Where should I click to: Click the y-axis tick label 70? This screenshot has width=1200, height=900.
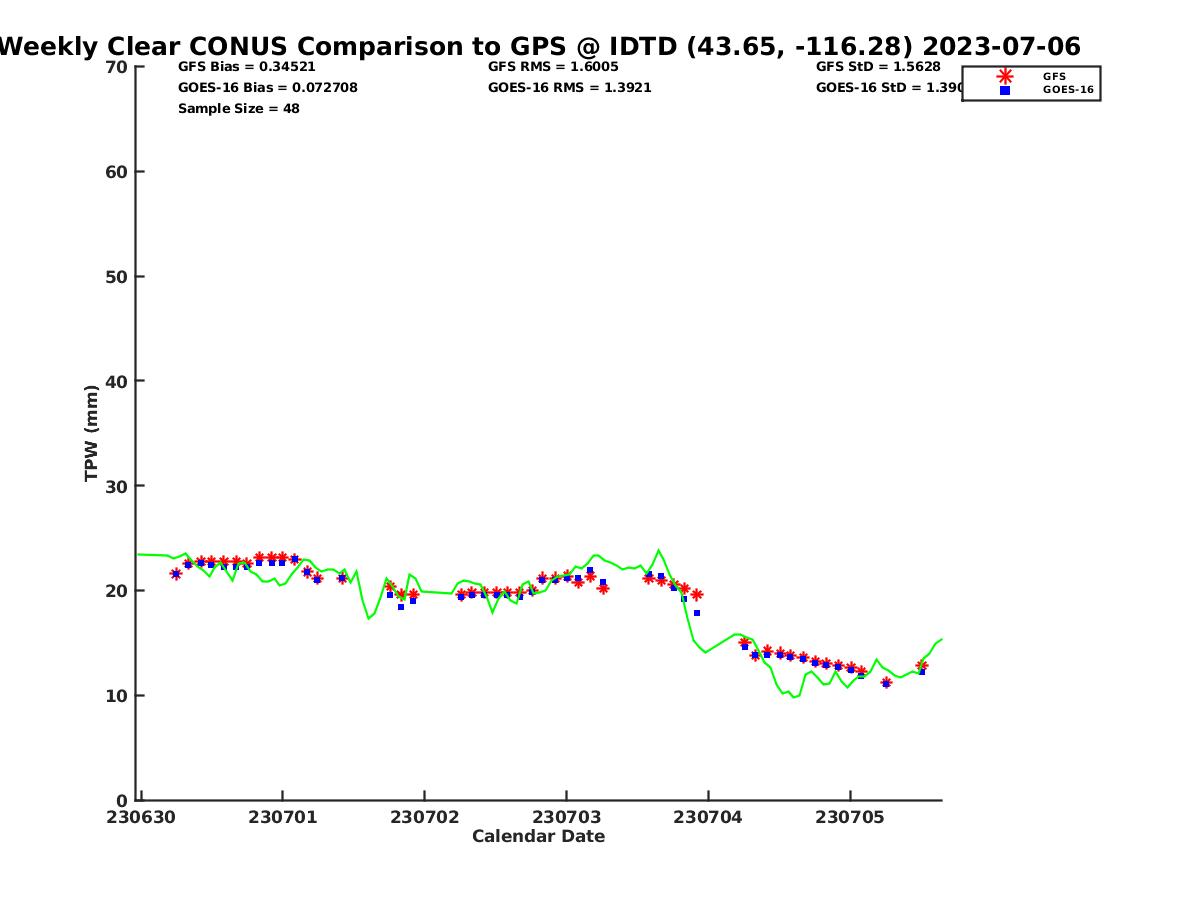(116, 67)
